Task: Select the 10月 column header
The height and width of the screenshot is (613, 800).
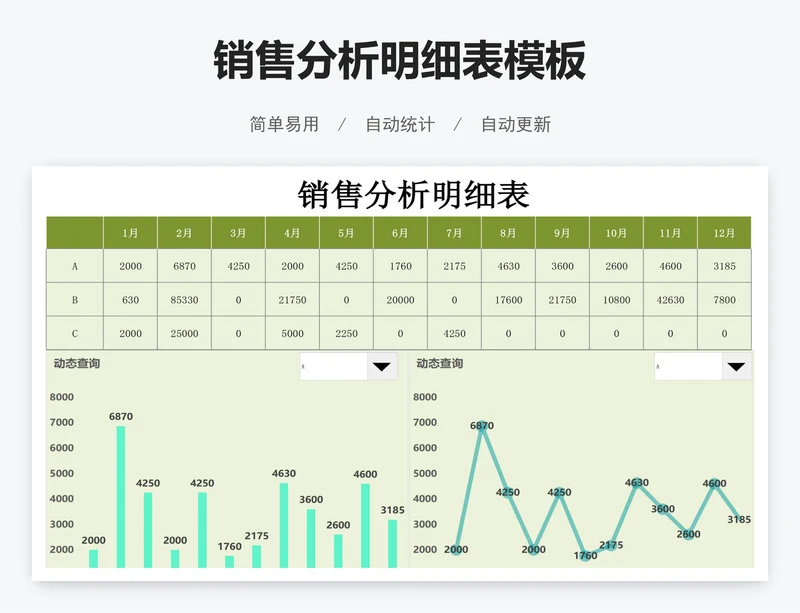Action: [616, 233]
